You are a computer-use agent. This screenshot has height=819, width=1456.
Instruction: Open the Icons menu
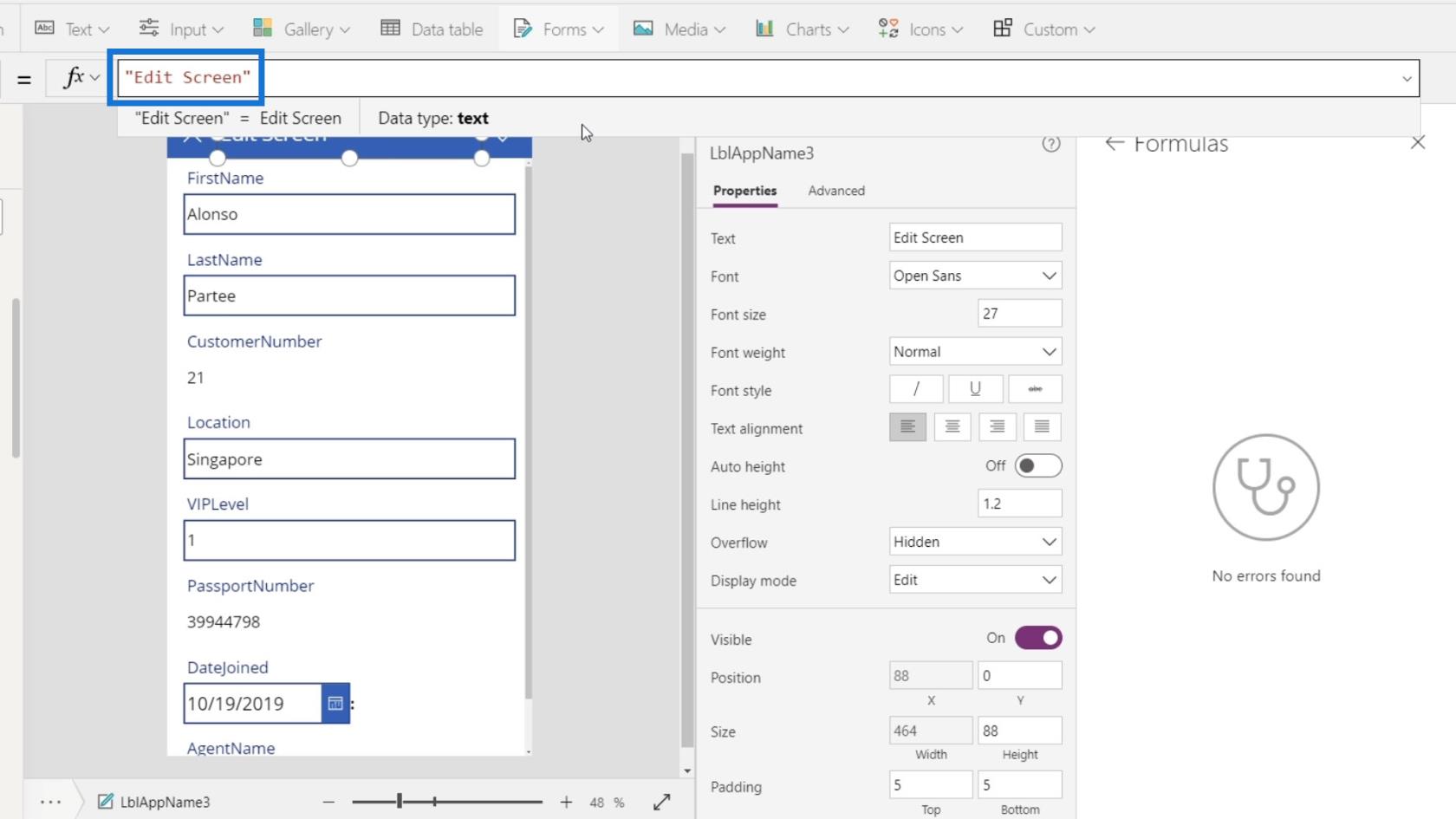[920, 29]
